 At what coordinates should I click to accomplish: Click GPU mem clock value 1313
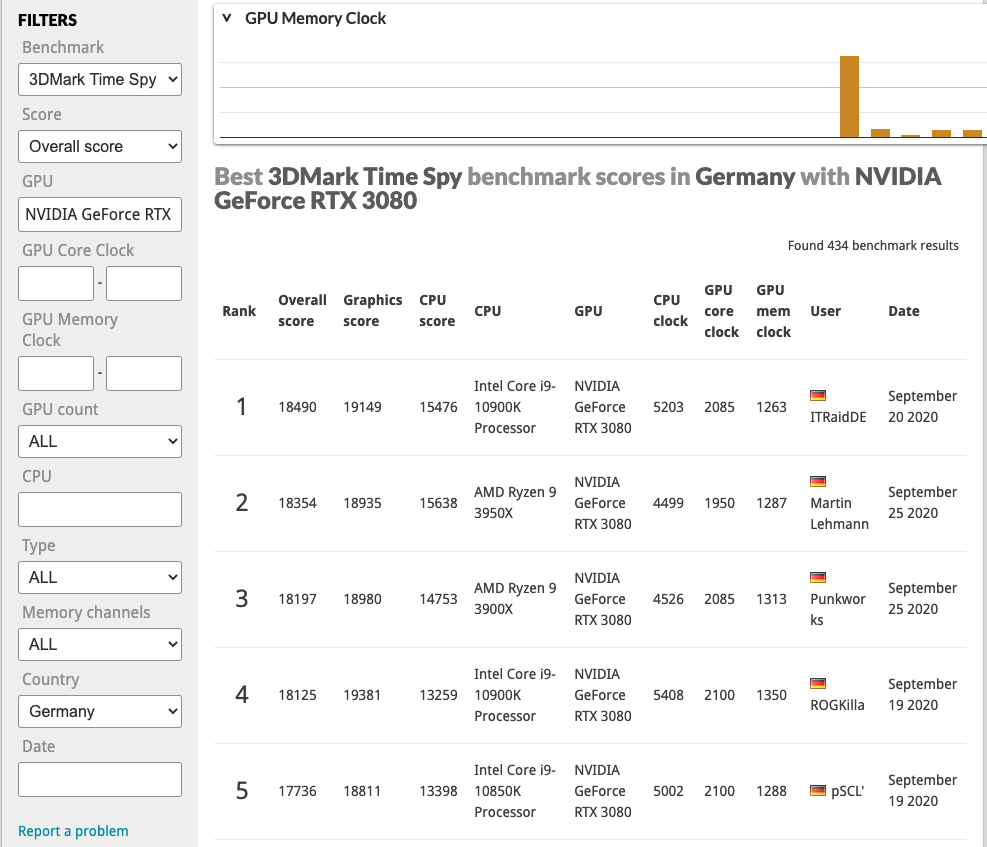pyautogui.click(x=771, y=599)
